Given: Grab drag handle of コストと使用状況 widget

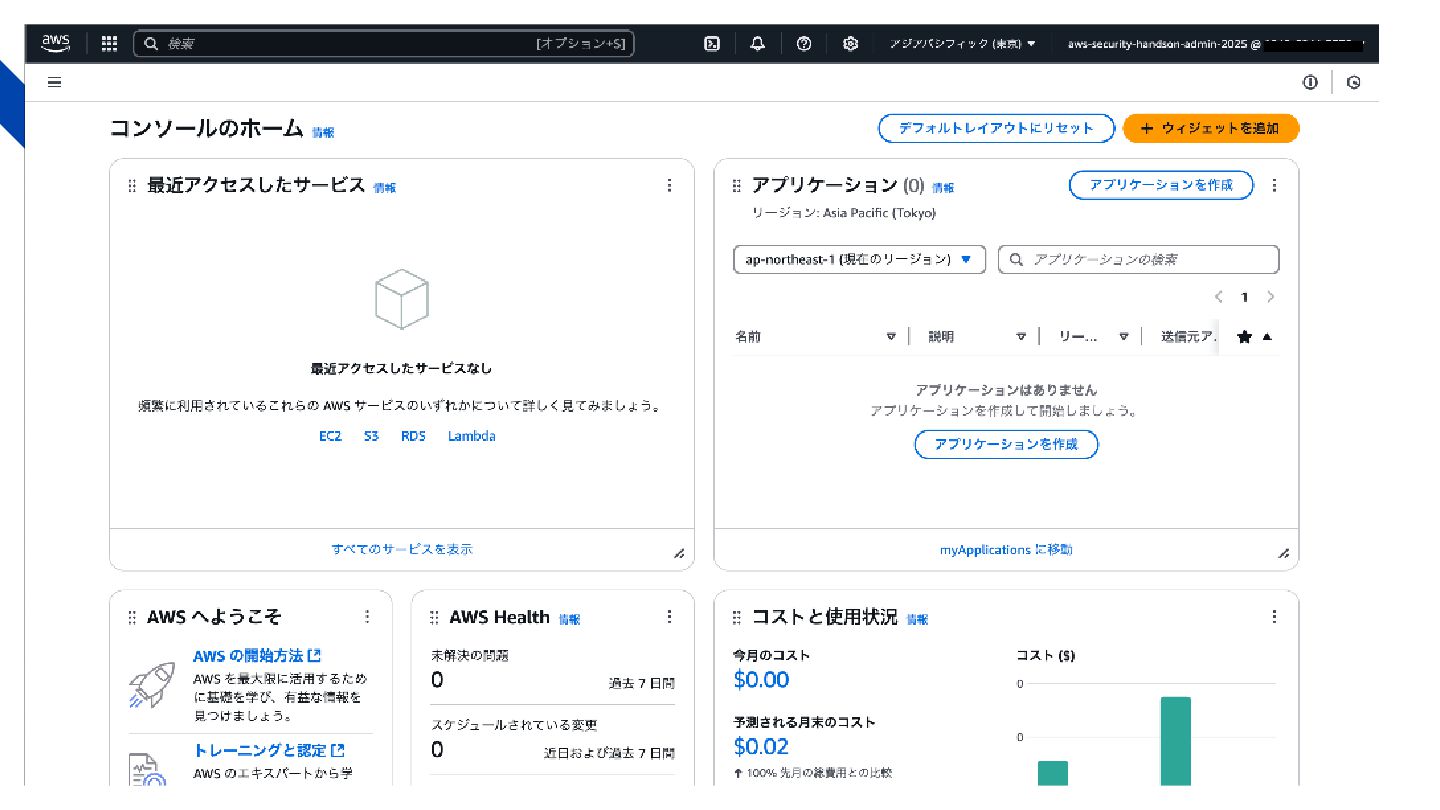Looking at the screenshot, I should (737, 618).
